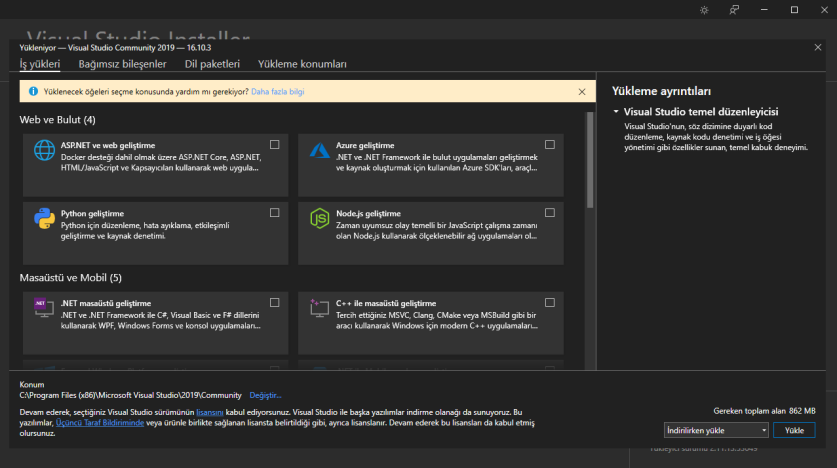Click the Yükle button

pyautogui.click(x=794, y=430)
